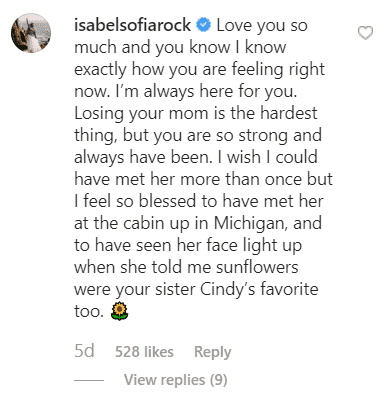Screen dimensions: 386x396
Task: Click the sunflower emoji
Action: coord(120,311)
